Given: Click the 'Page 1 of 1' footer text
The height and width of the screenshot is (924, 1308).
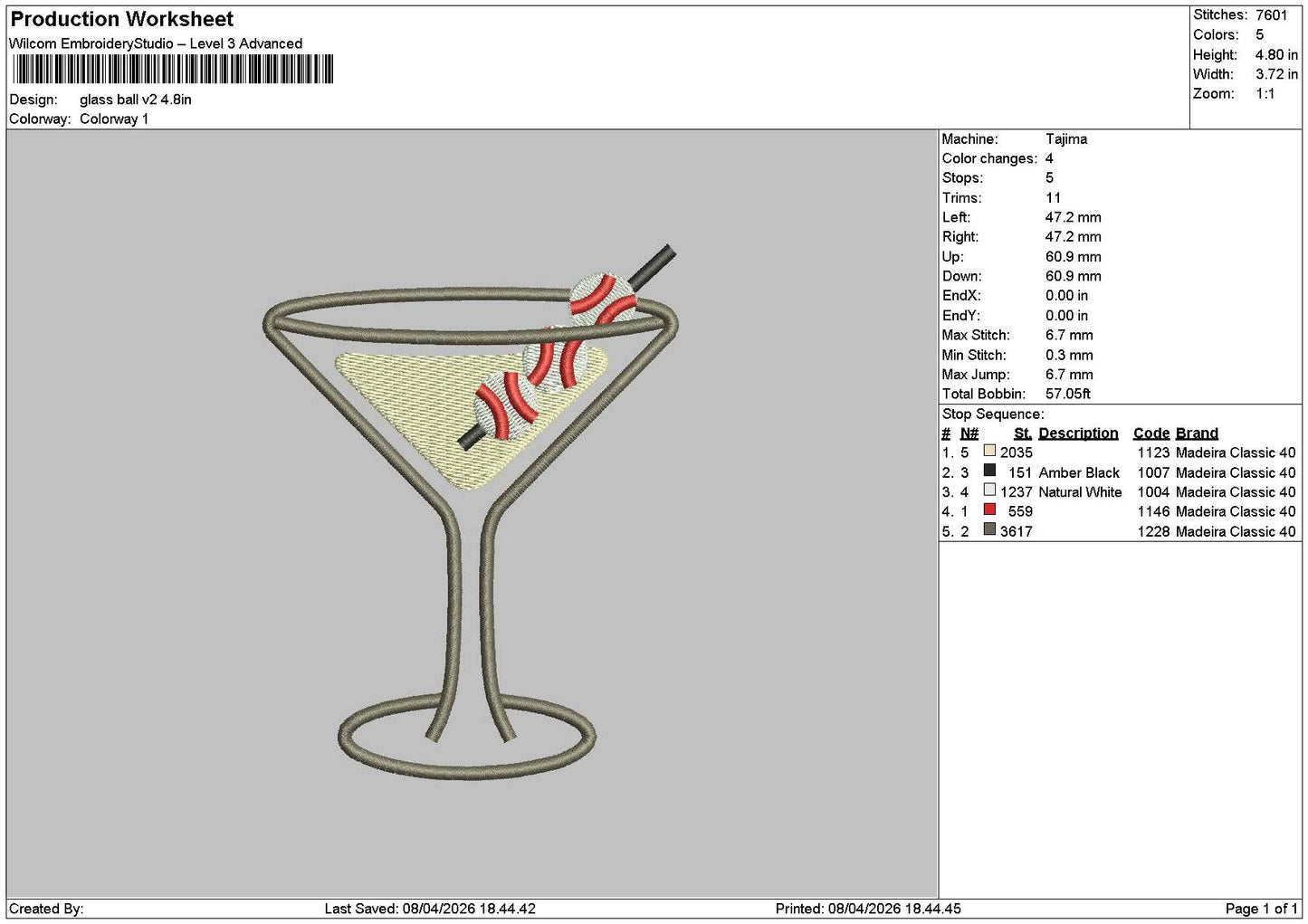Looking at the screenshot, I should pos(1261,909).
